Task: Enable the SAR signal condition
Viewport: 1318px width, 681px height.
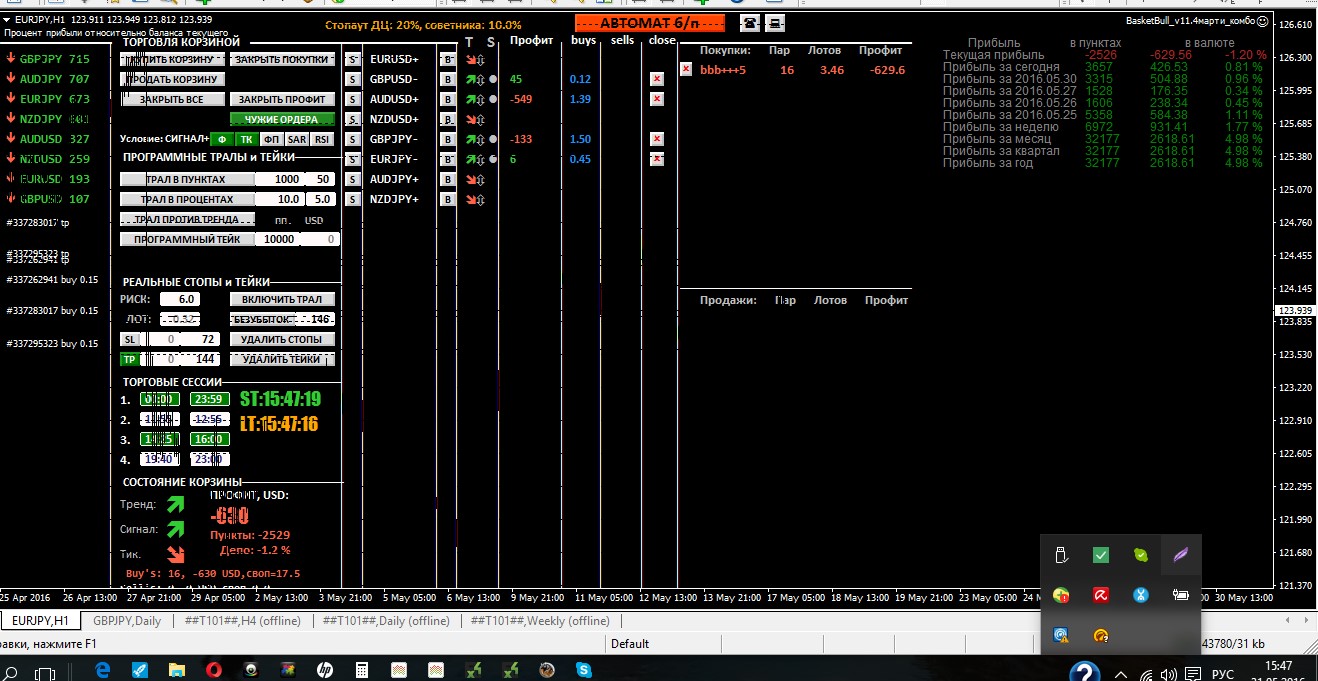Action: [x=297, y=139]
